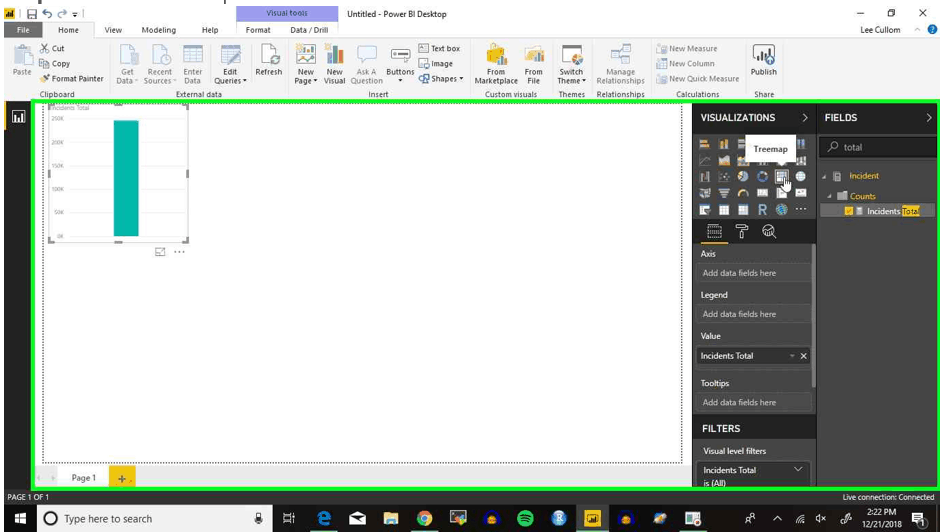Select the Scatter chart visualization

pos(724,177)
